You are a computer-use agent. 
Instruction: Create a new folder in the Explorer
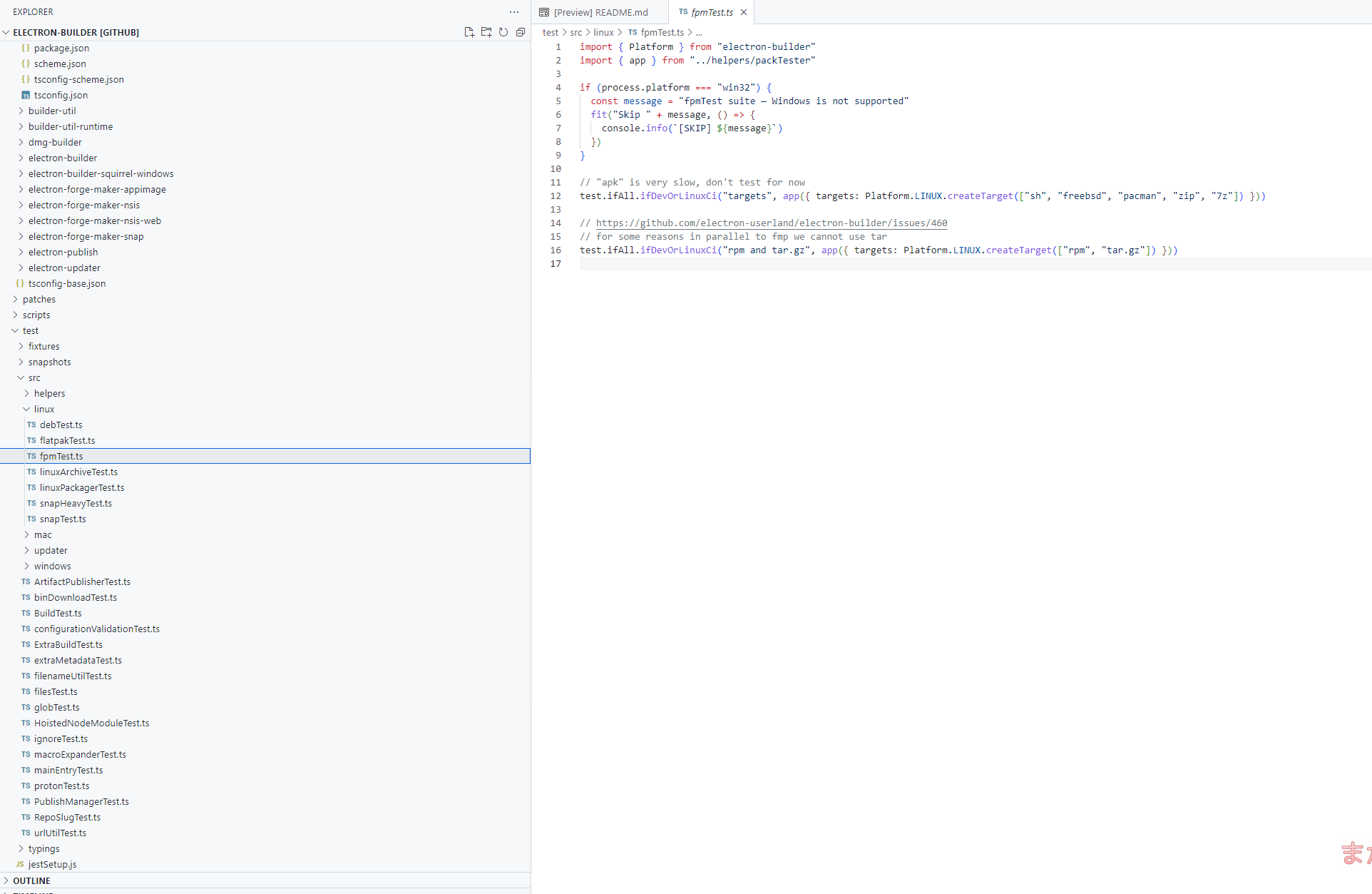click(486, 32)
